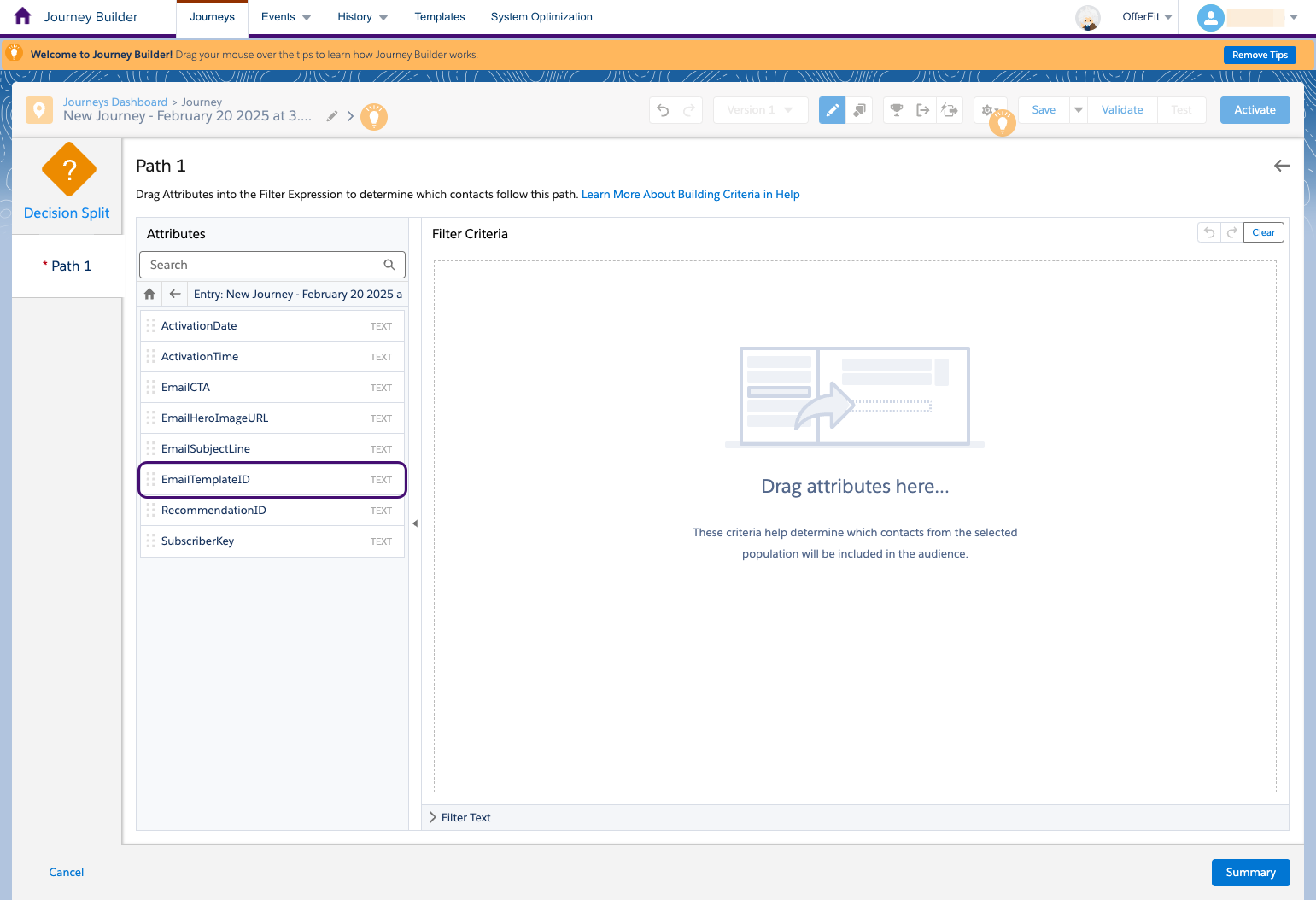
Task: Click the pencil to rename the journey
Action: pos(331,116)
